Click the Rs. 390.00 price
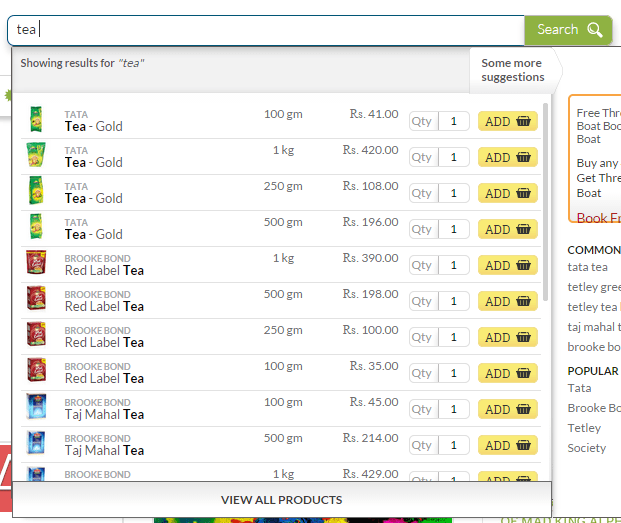 coord(370,258)
